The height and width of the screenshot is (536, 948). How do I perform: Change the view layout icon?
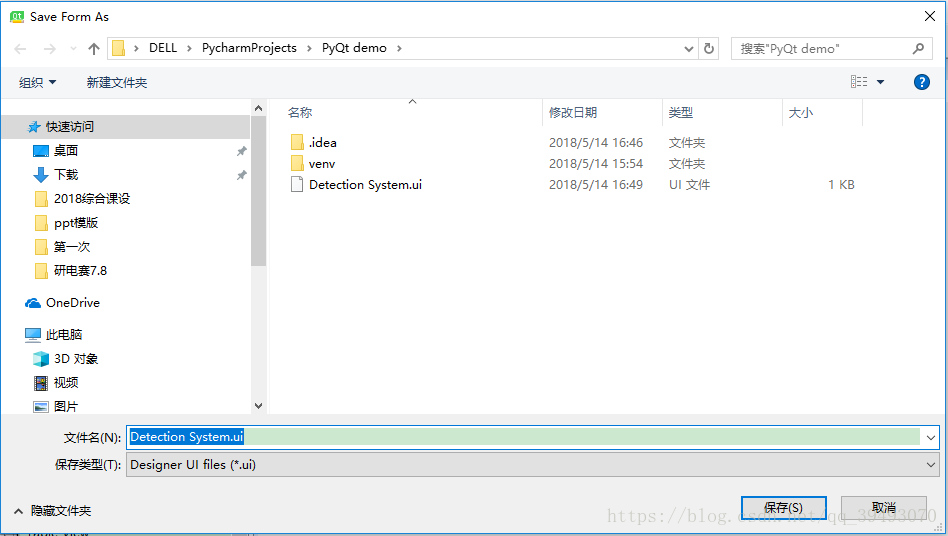(x=859, y=82)
